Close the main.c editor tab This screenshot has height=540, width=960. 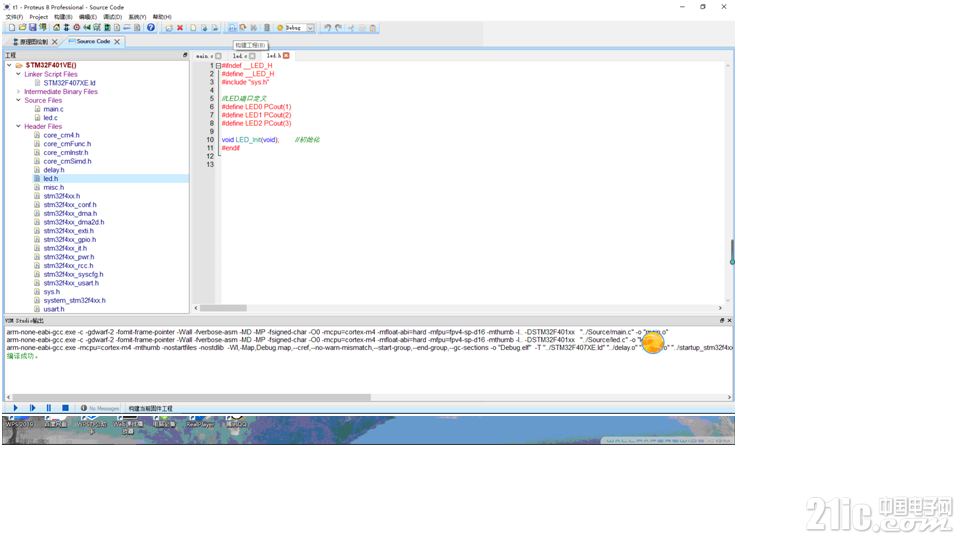[218, 56]
